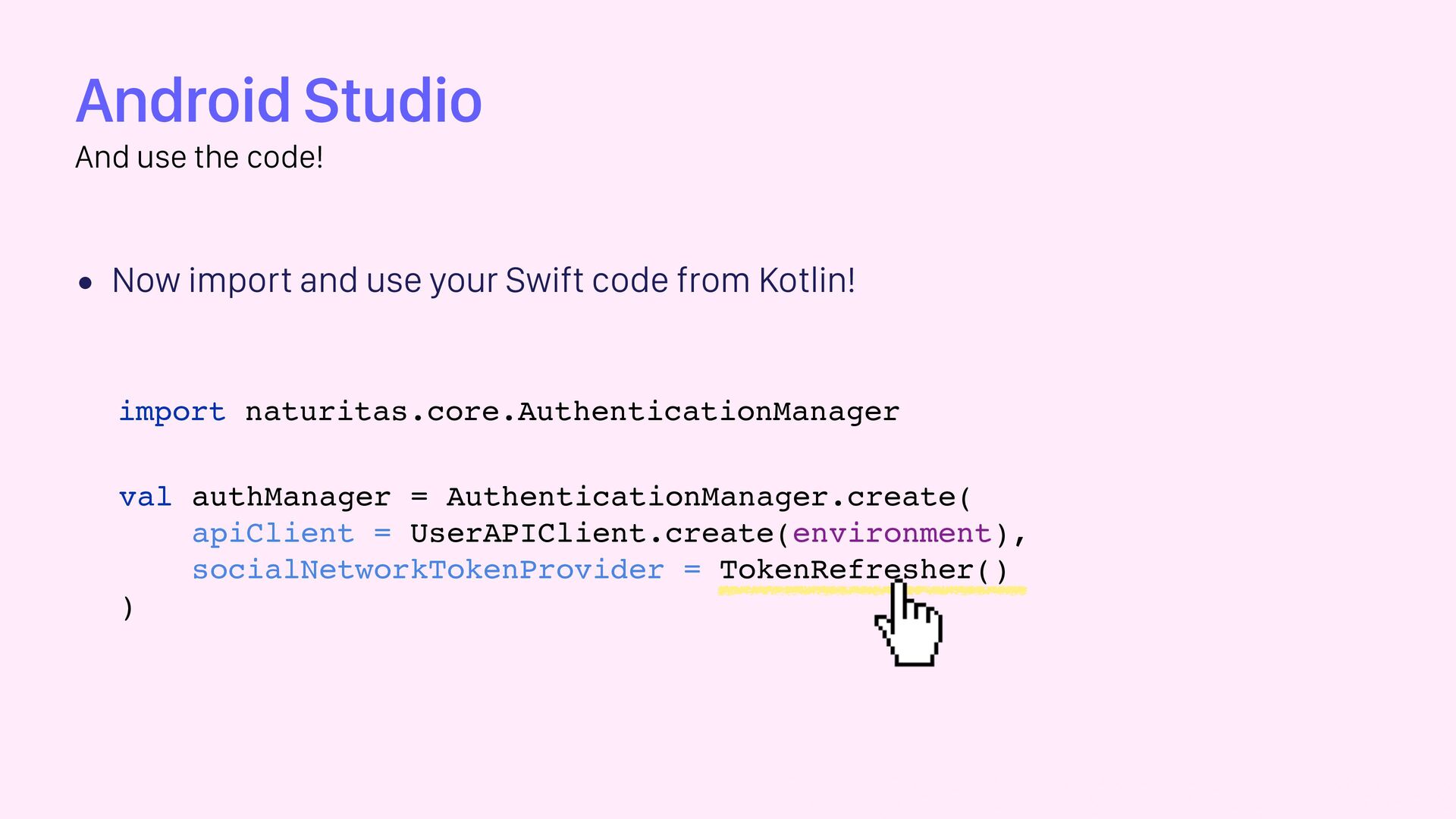Click the equals sign after authManager
Viewport: 1456px width, 819px height.
pyautogui.click(x=419, y=497)
